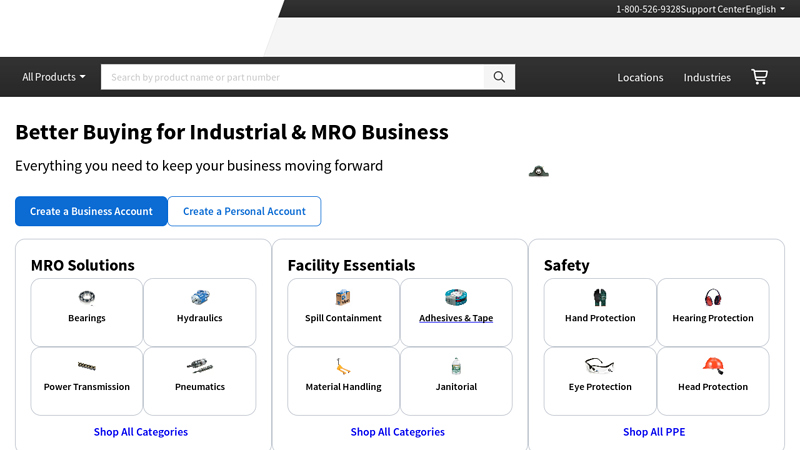Select the Pneumatics category label
800x450 pixels.
[199, 387]
